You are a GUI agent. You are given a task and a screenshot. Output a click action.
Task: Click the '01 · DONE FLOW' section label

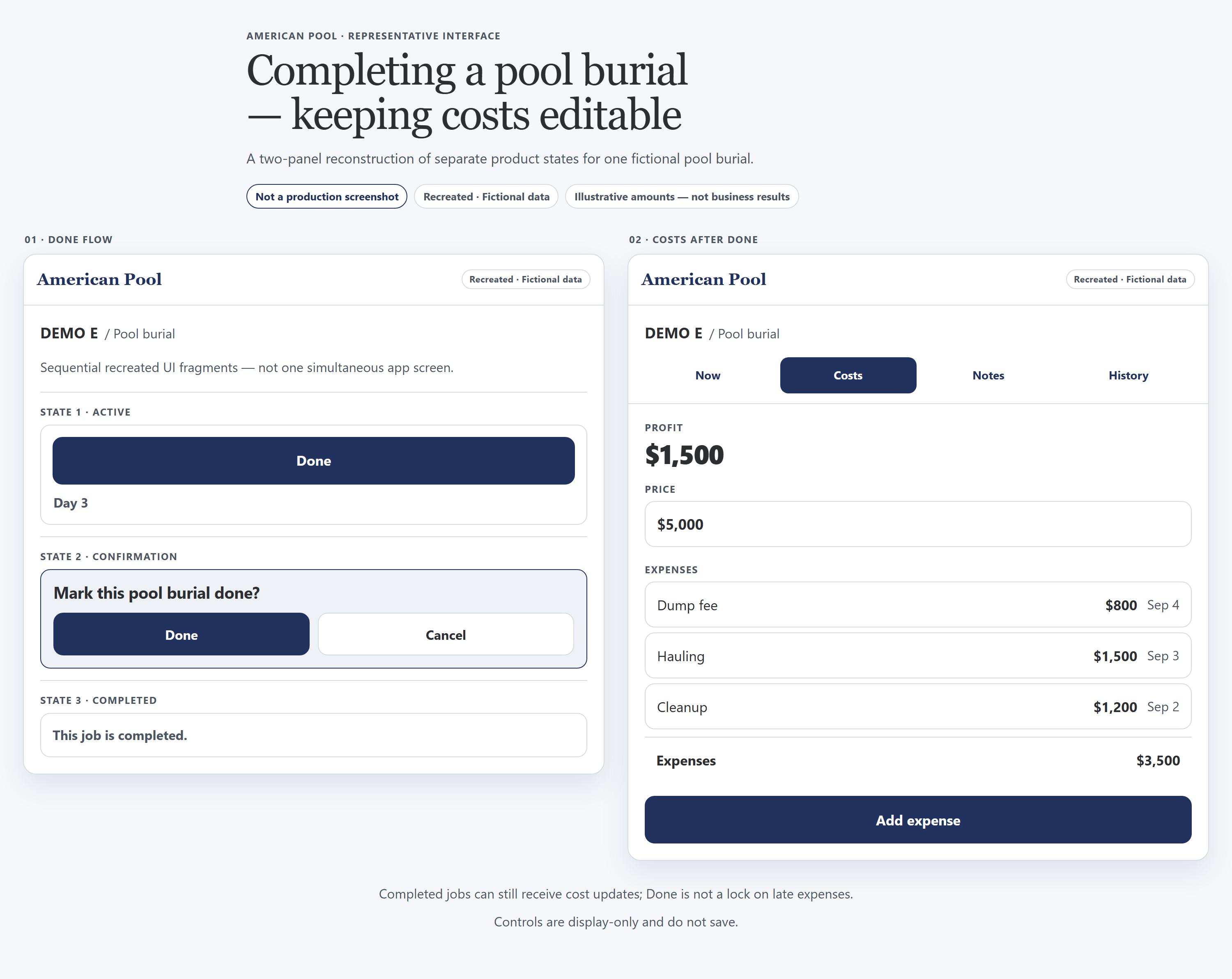click(x=69, y=239)
